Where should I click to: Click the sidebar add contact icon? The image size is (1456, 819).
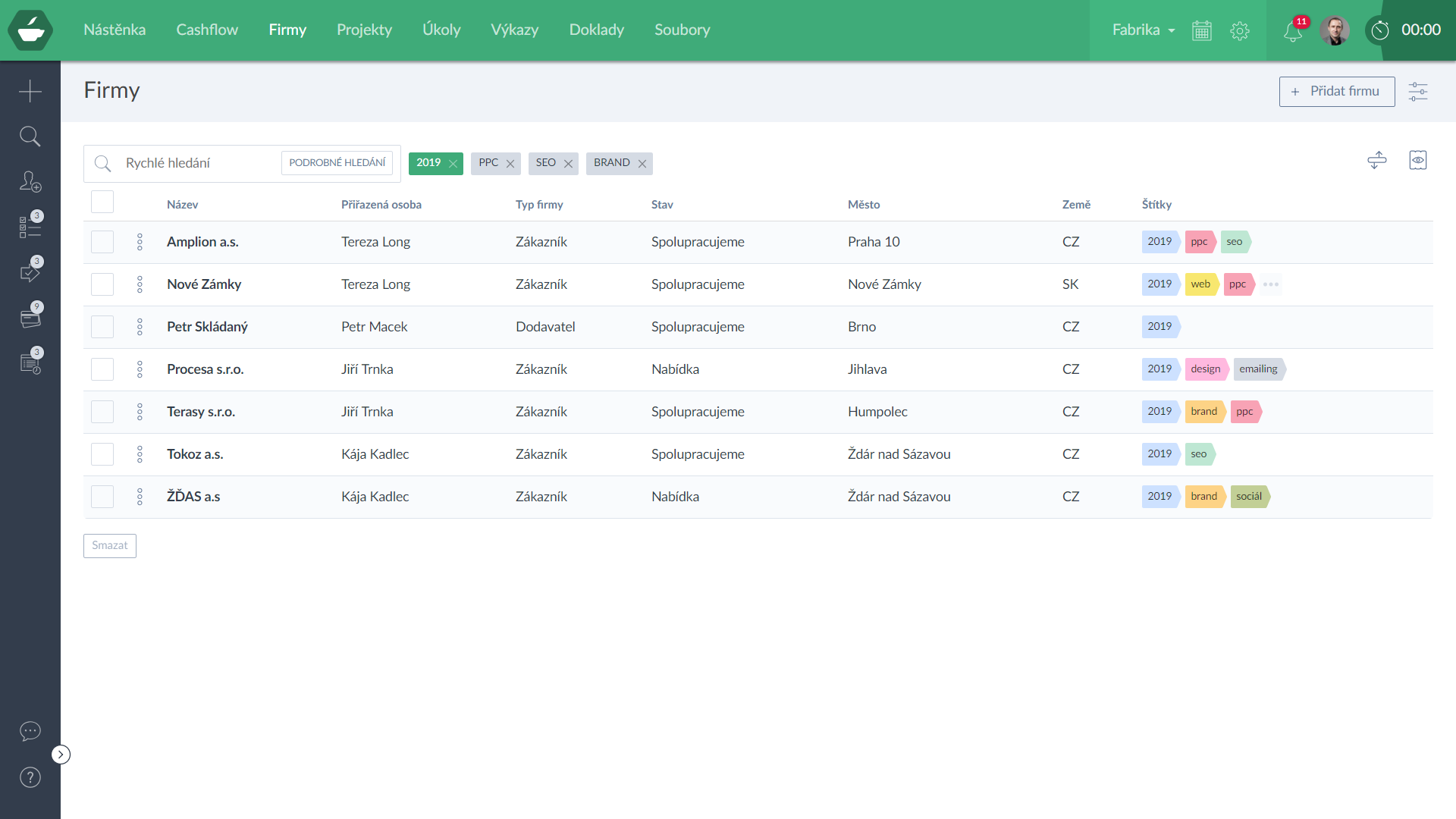tap(30, 182)
